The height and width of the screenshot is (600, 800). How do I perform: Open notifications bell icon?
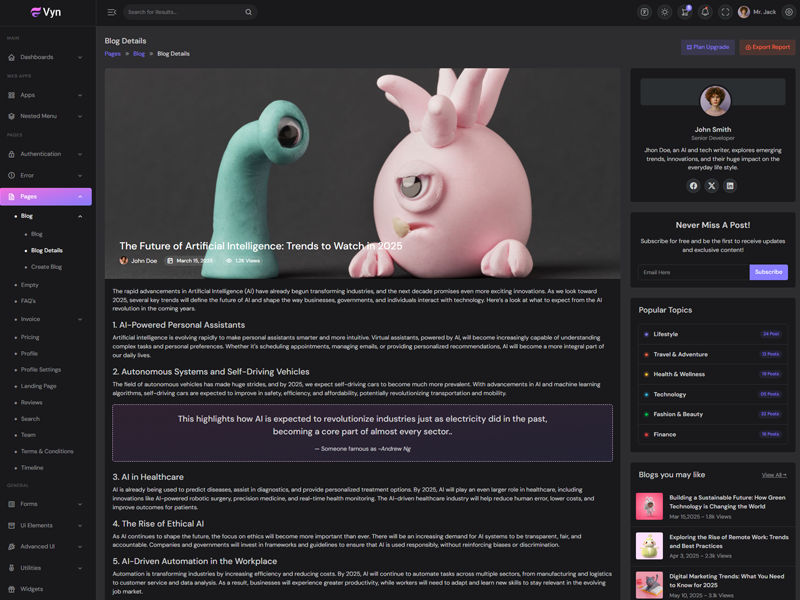[x=705, y=12]
